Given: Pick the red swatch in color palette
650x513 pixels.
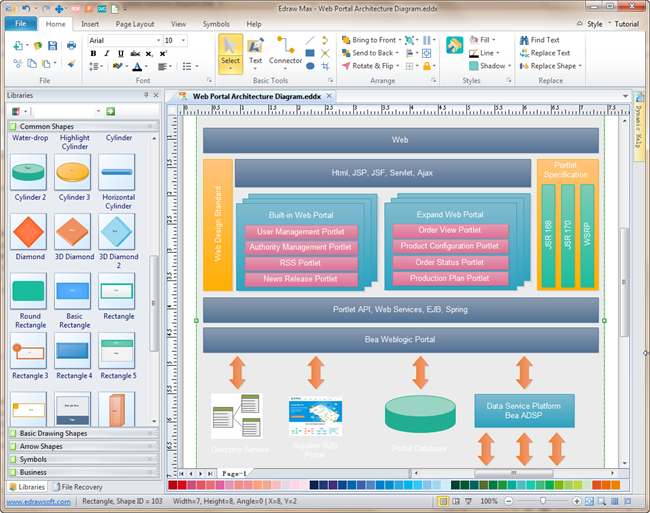Looking at the screenshot, I should 183,485.
